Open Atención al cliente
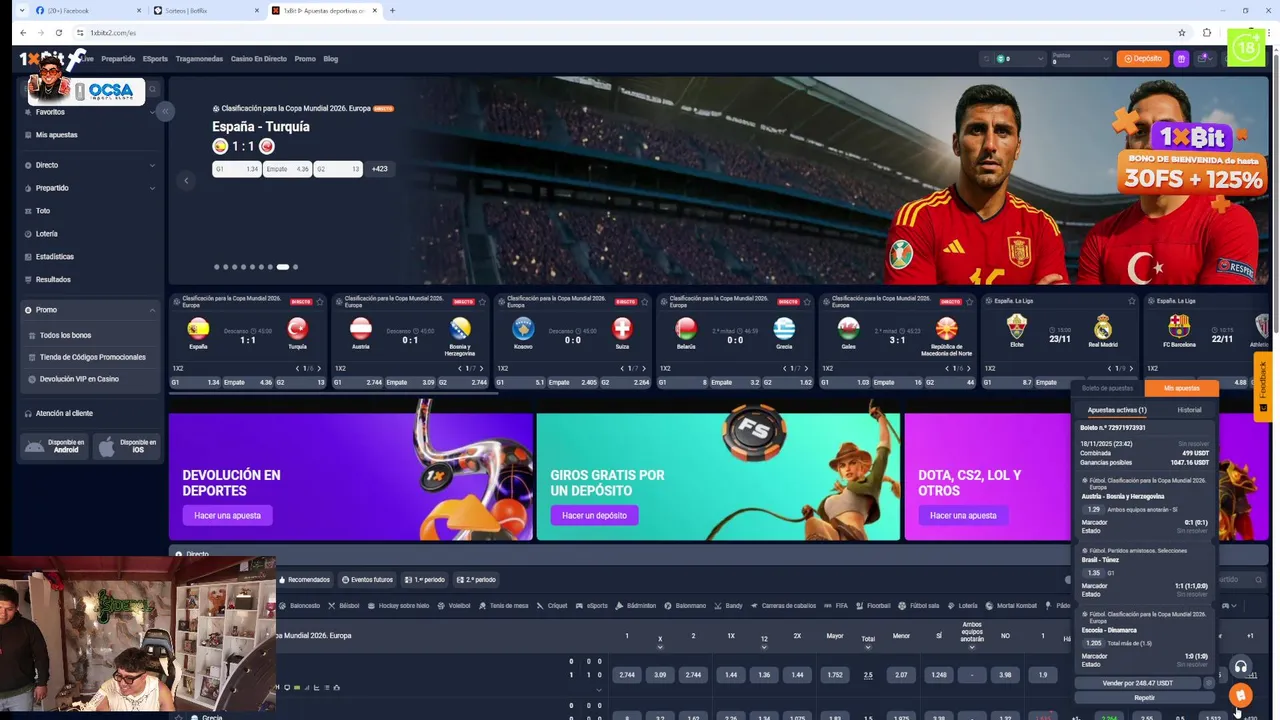This screenshot has width=1280, height=720. point(64,413)
